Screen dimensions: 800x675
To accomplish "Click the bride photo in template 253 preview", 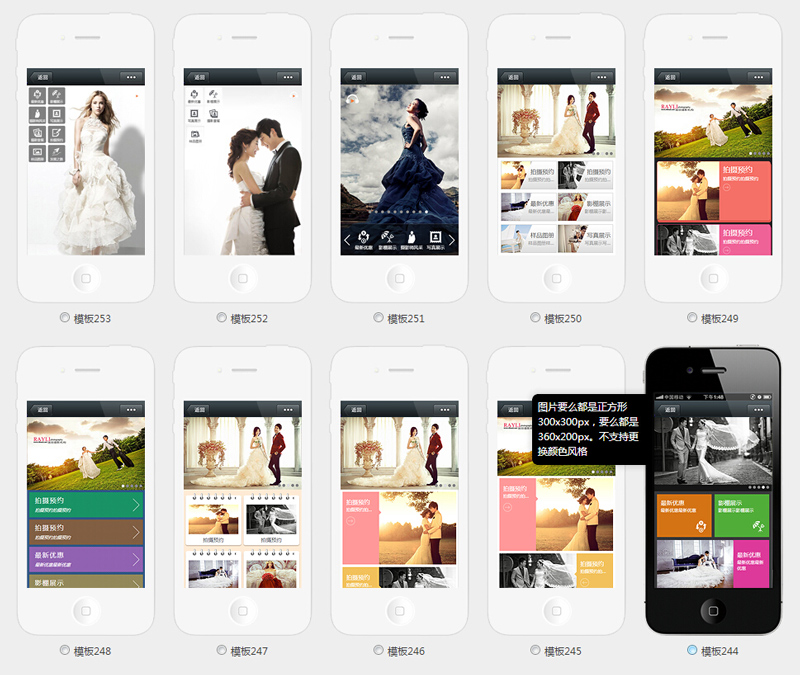I will [98, 172].
